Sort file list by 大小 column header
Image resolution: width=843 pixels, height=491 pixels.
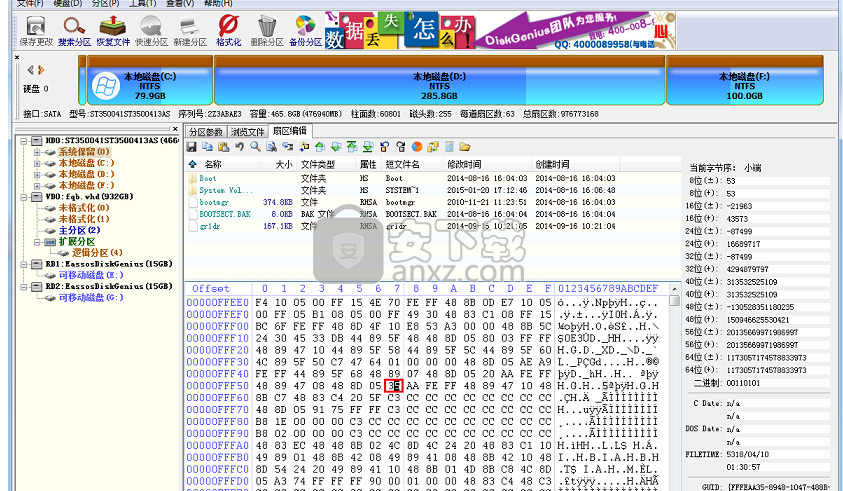click(277, 164)
